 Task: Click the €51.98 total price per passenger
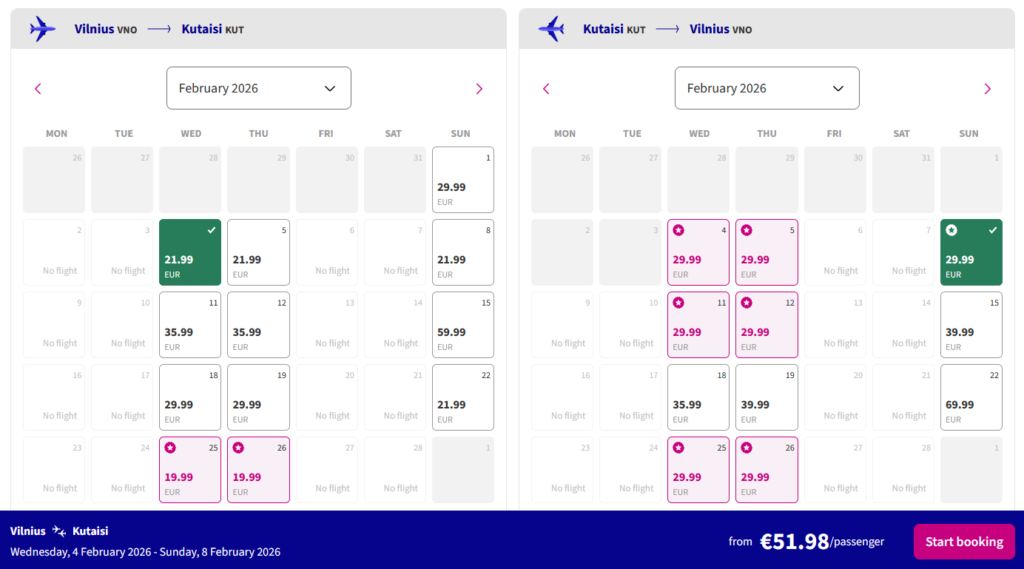pyautogui.click(x=795, y=542)
